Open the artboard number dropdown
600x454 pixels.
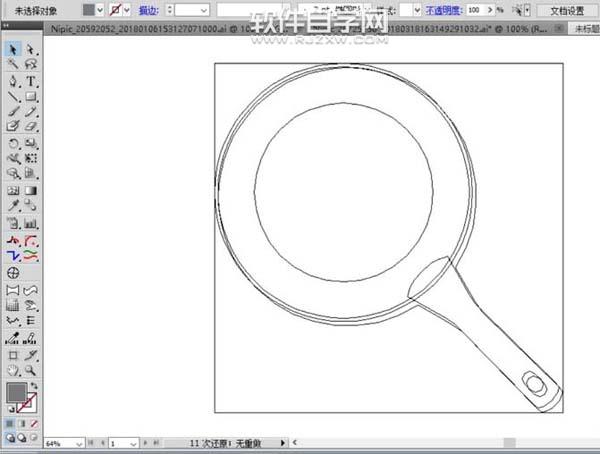[133, 444]
